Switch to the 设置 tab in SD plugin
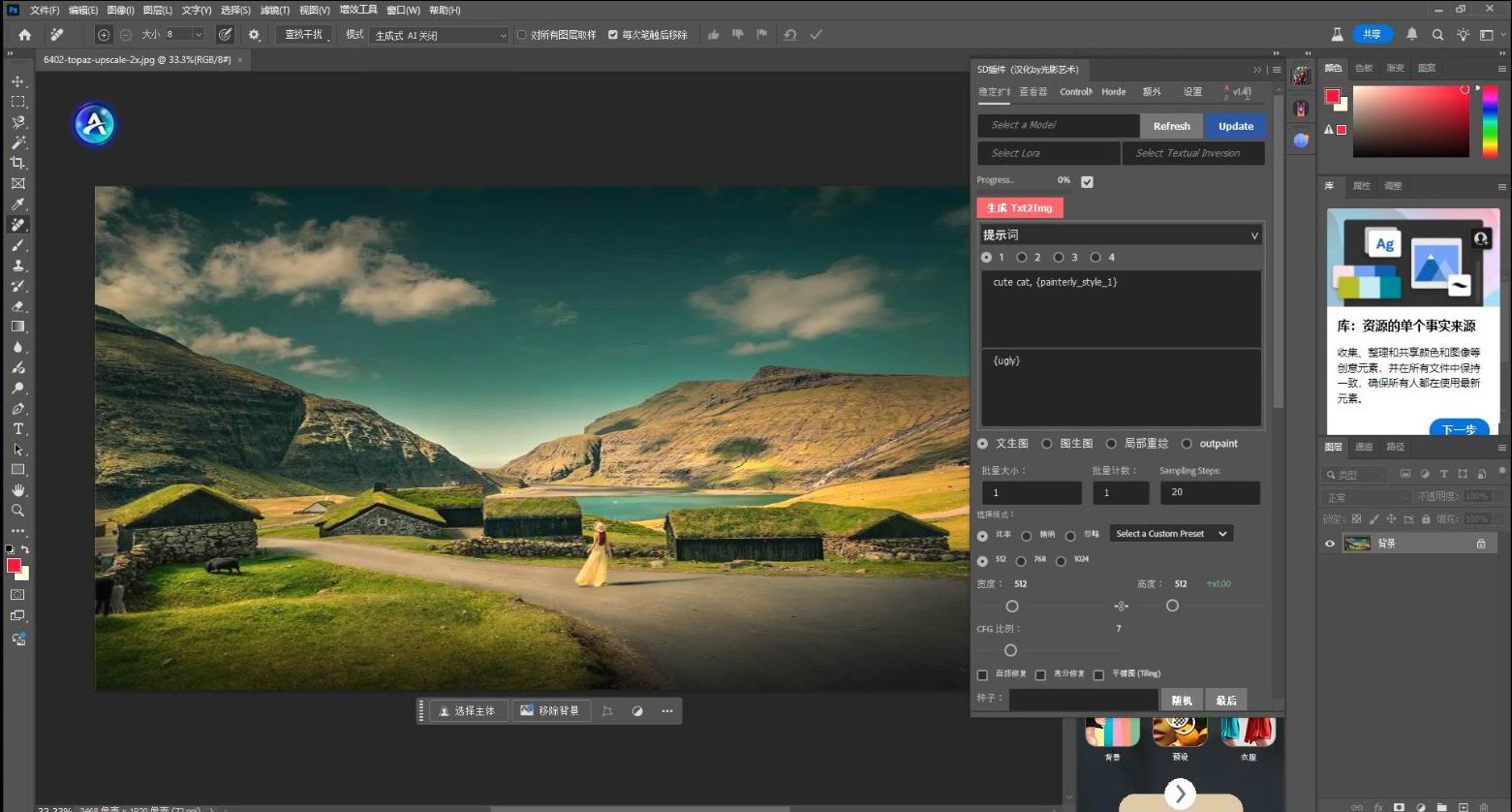1512x812 pixels. (1192, 92)
